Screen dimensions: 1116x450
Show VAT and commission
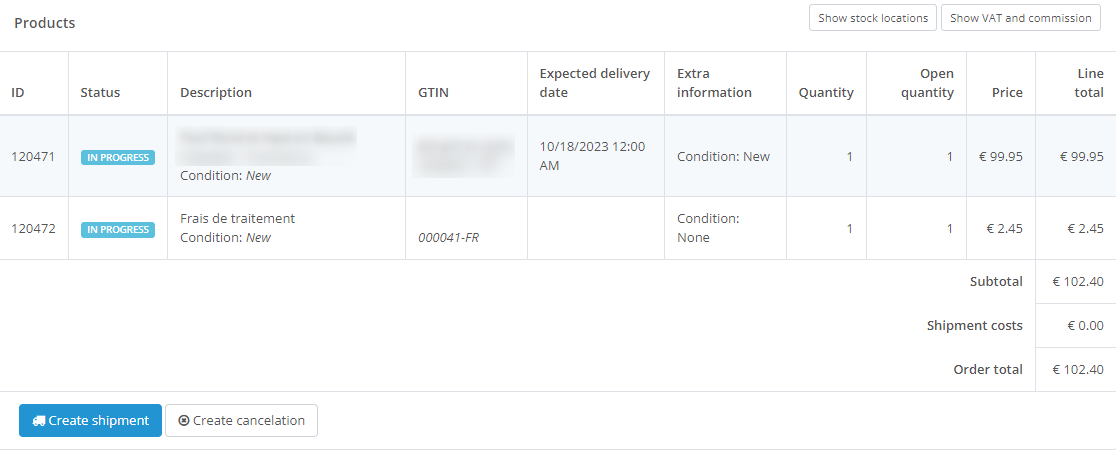(1020, 18)
